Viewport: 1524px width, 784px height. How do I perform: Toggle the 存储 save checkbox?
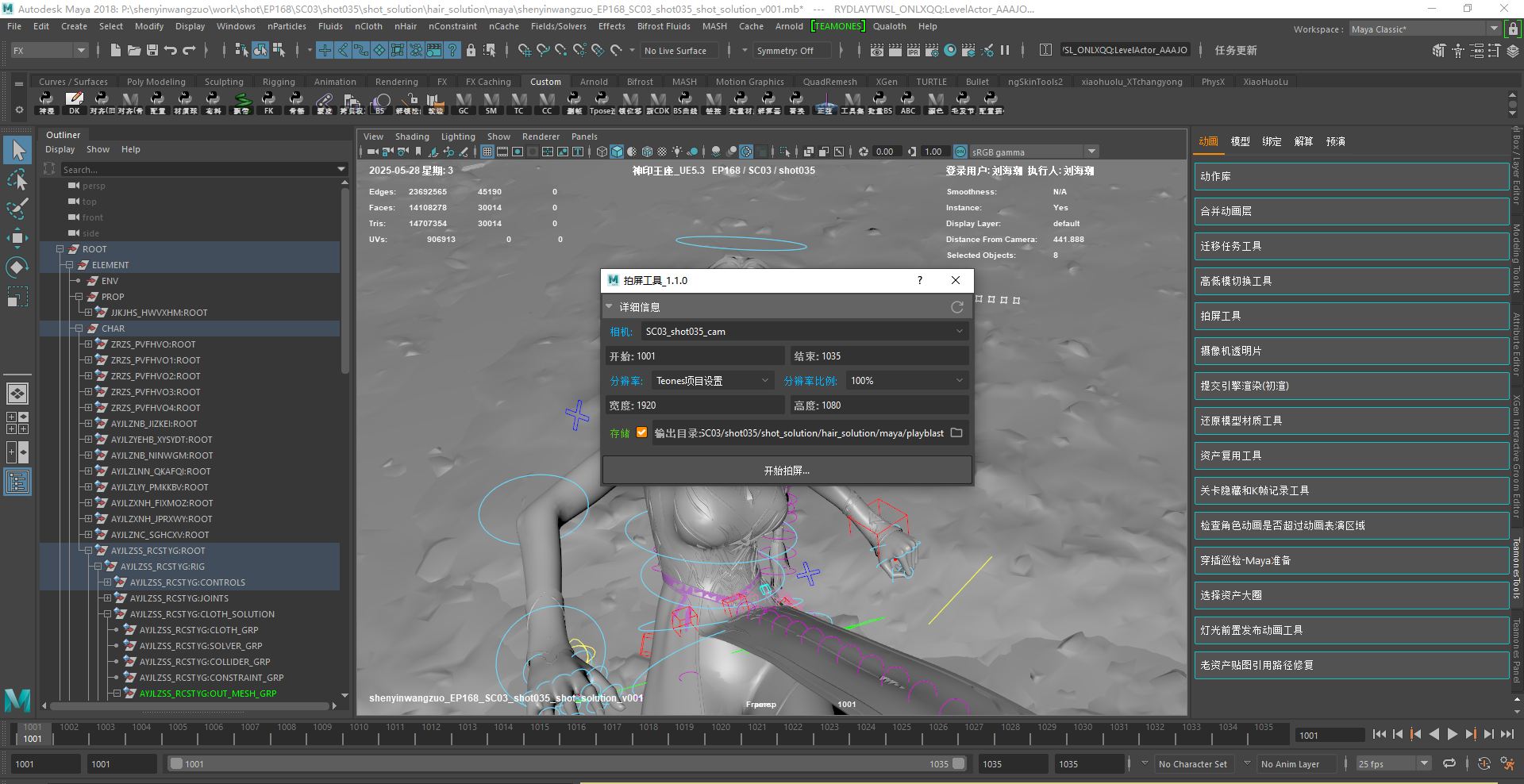pyautogui.click(x=641, y=433)
